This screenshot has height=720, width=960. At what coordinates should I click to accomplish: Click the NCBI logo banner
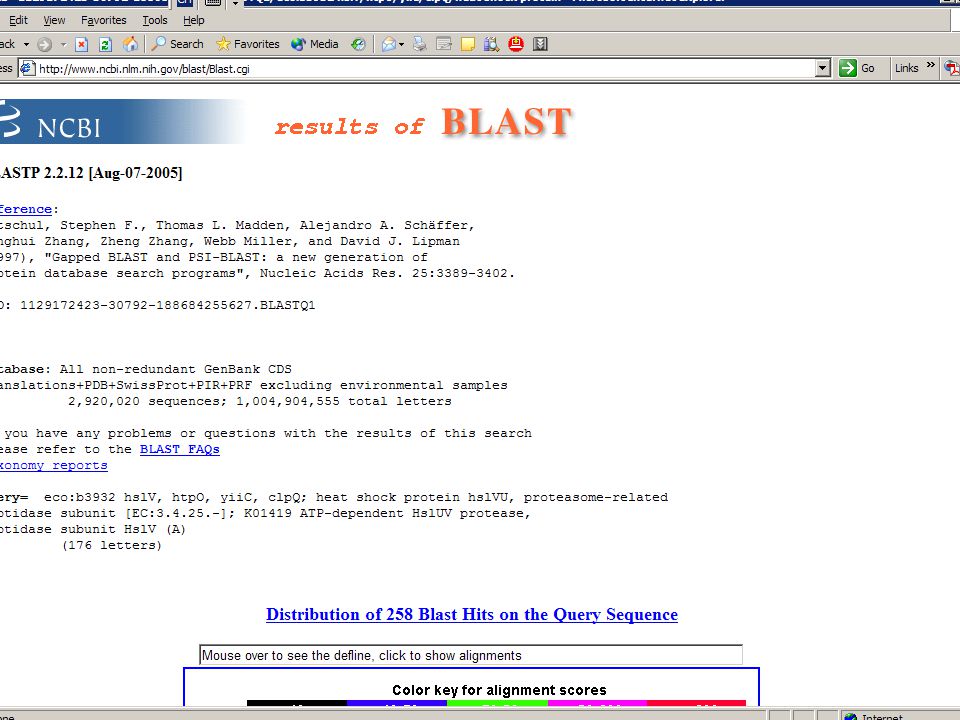(x=122, y=121)
